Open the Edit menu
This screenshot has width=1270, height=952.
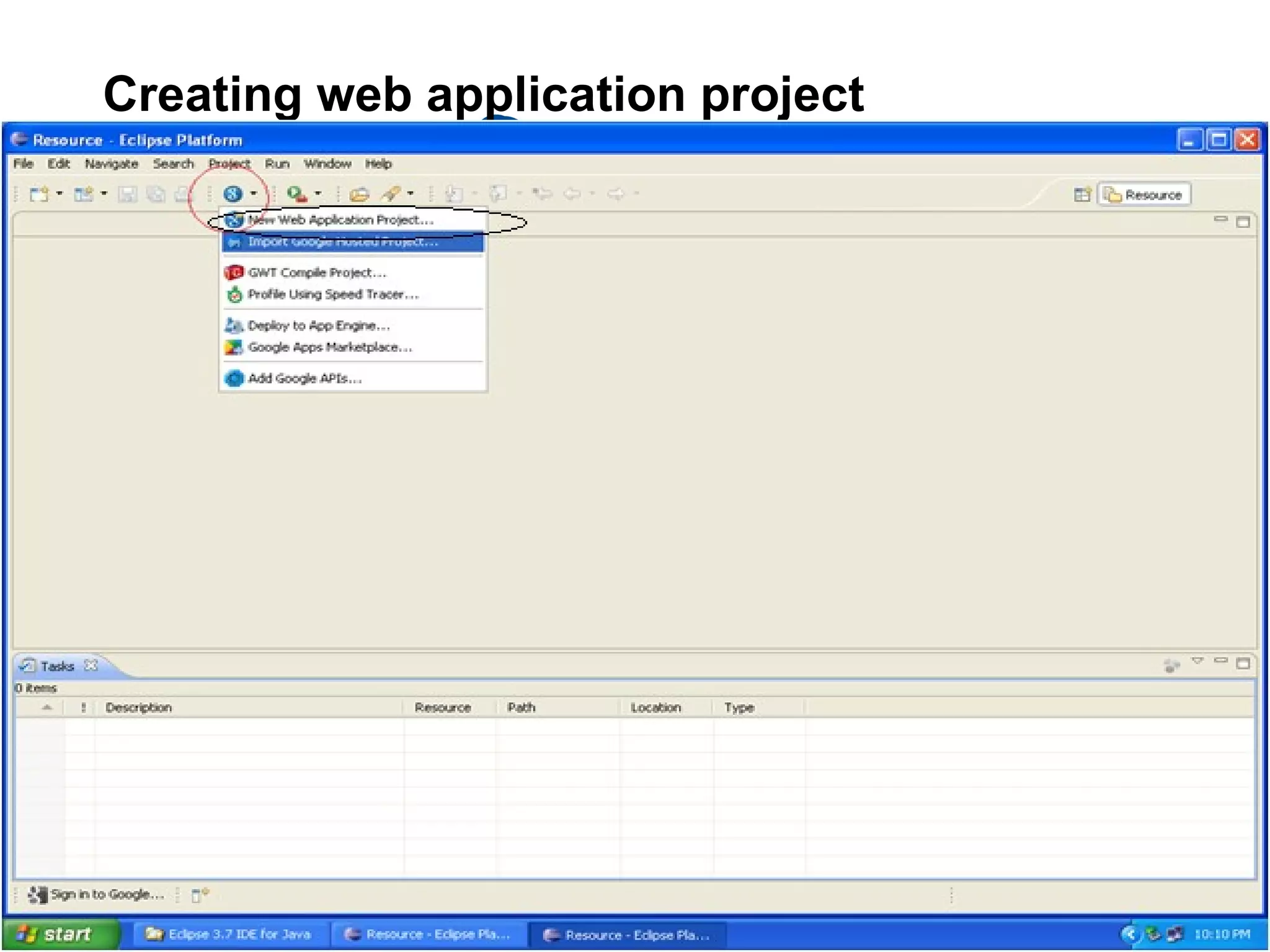59,164
